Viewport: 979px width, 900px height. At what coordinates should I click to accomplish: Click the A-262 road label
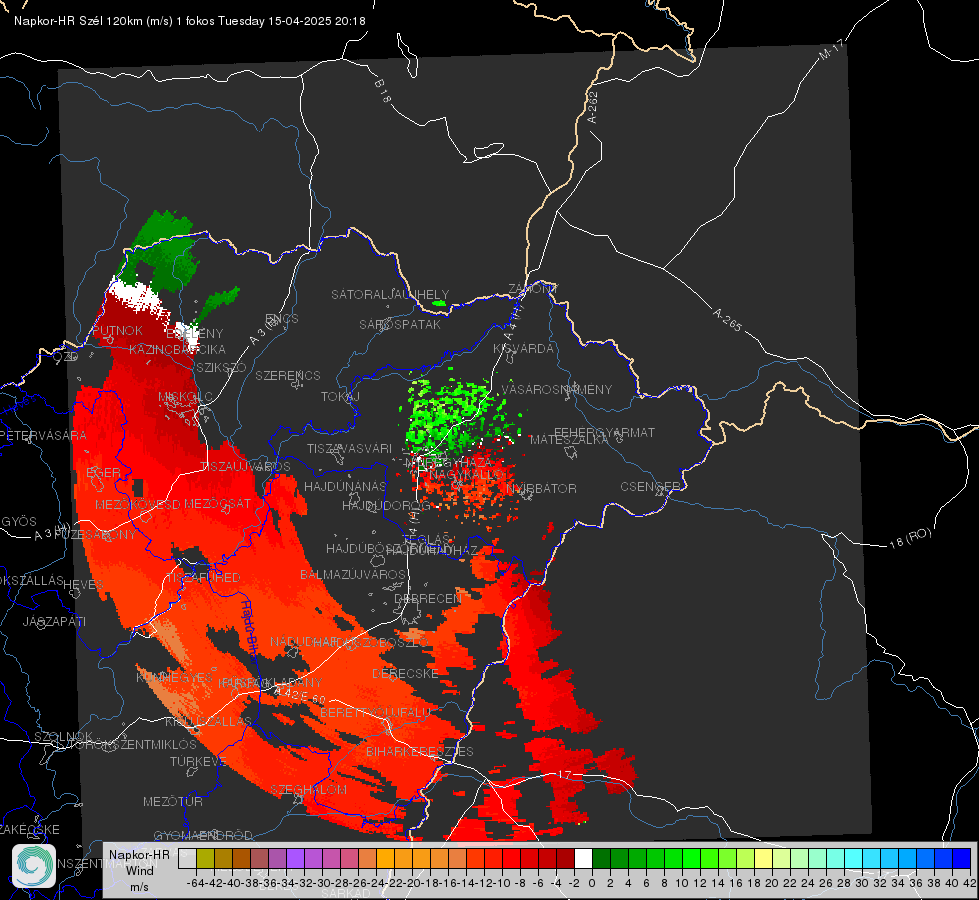[x=593, y=107]
